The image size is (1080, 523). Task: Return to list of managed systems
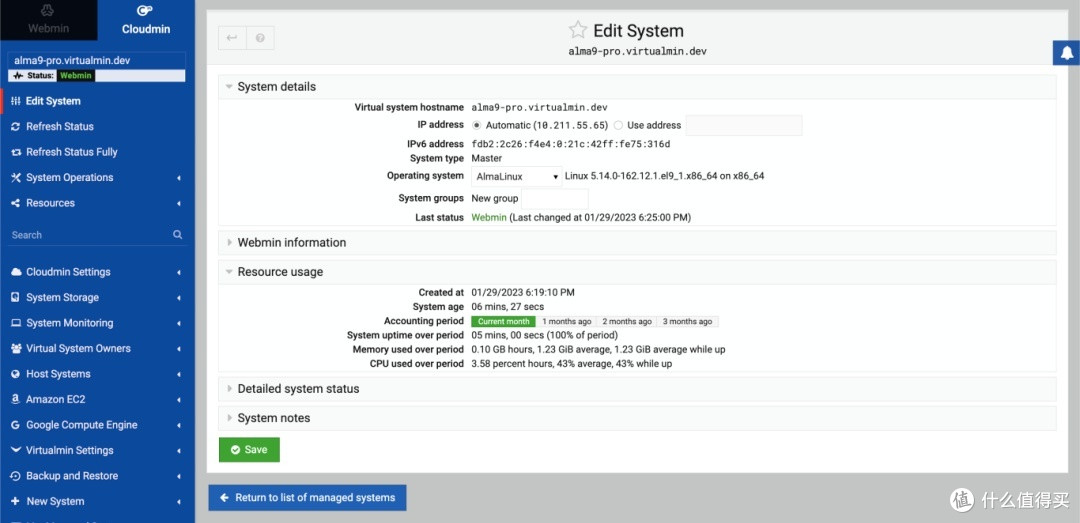[307, 498]
